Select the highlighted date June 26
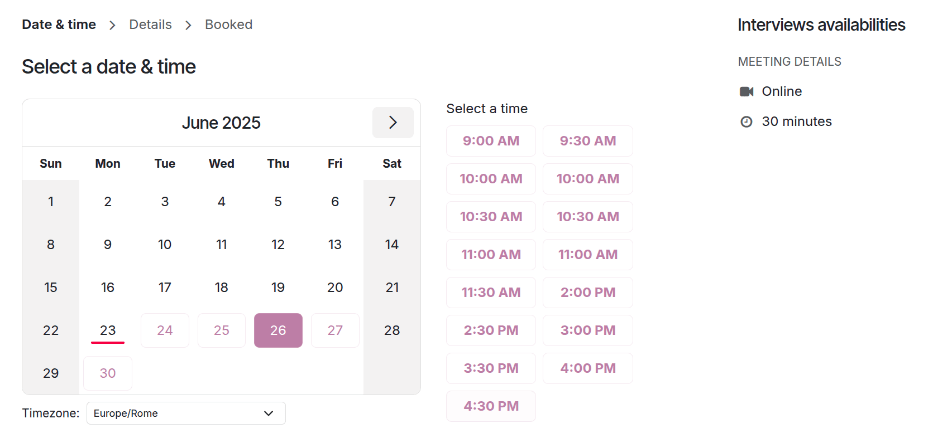Image resolution: width=933 pixels, height=443 pixels. tap(278, 330)
